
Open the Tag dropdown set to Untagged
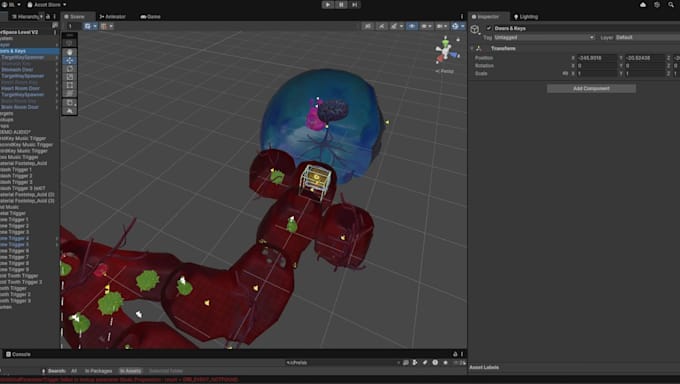[x=544, y=37]
